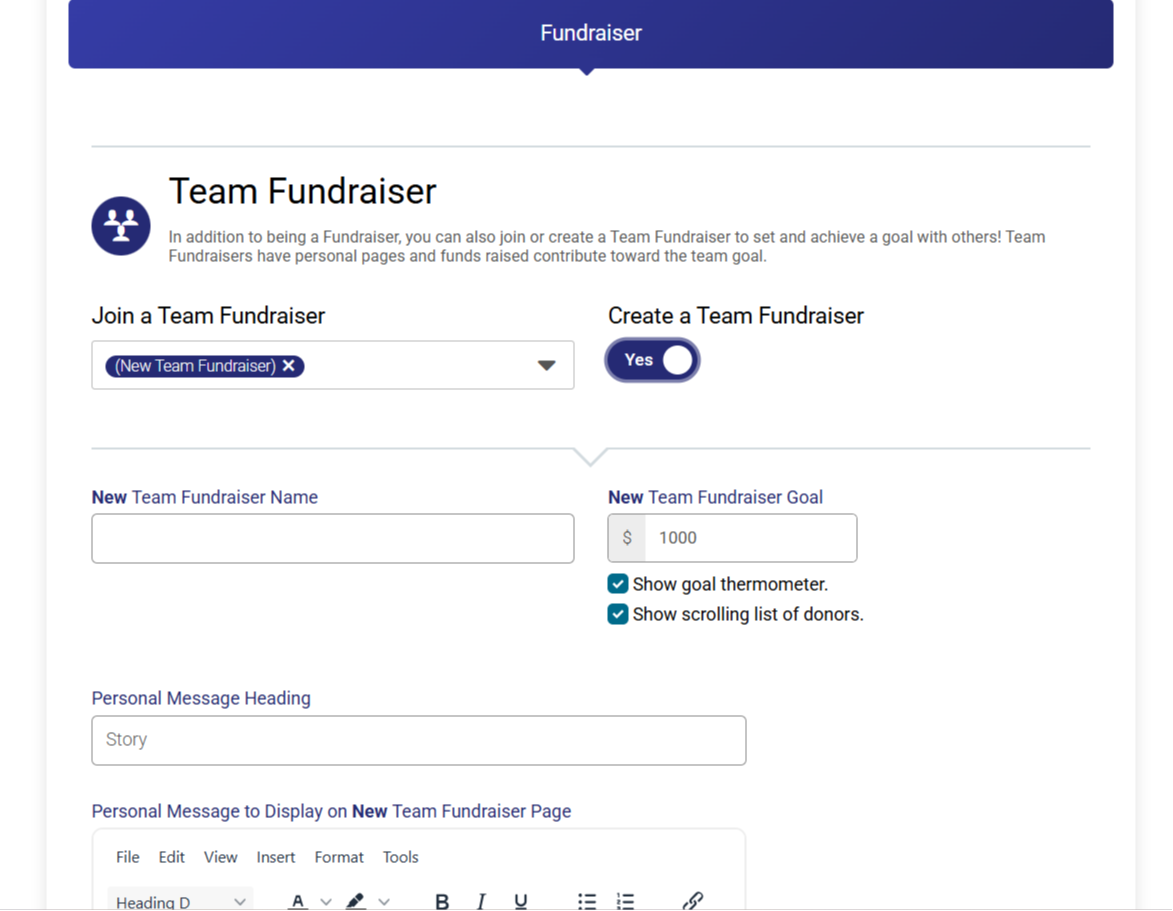Insert a numbered list
The width and height of the screenshot is (1173, 911).
coord(625,901)
